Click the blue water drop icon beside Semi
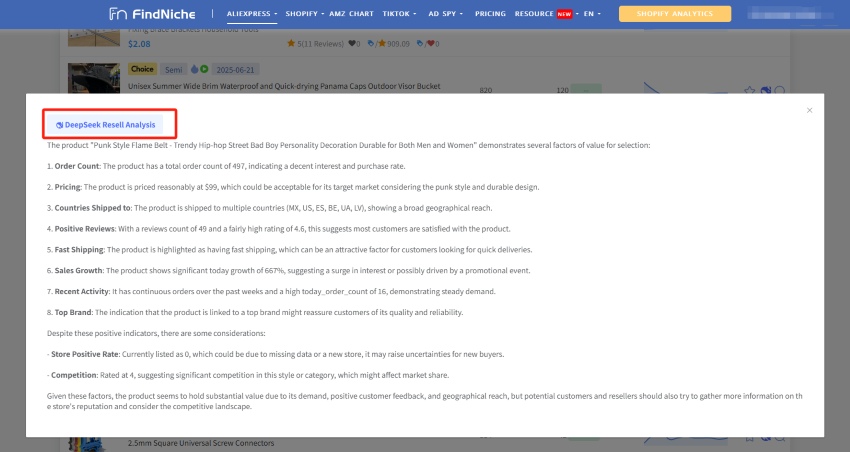 195,69
